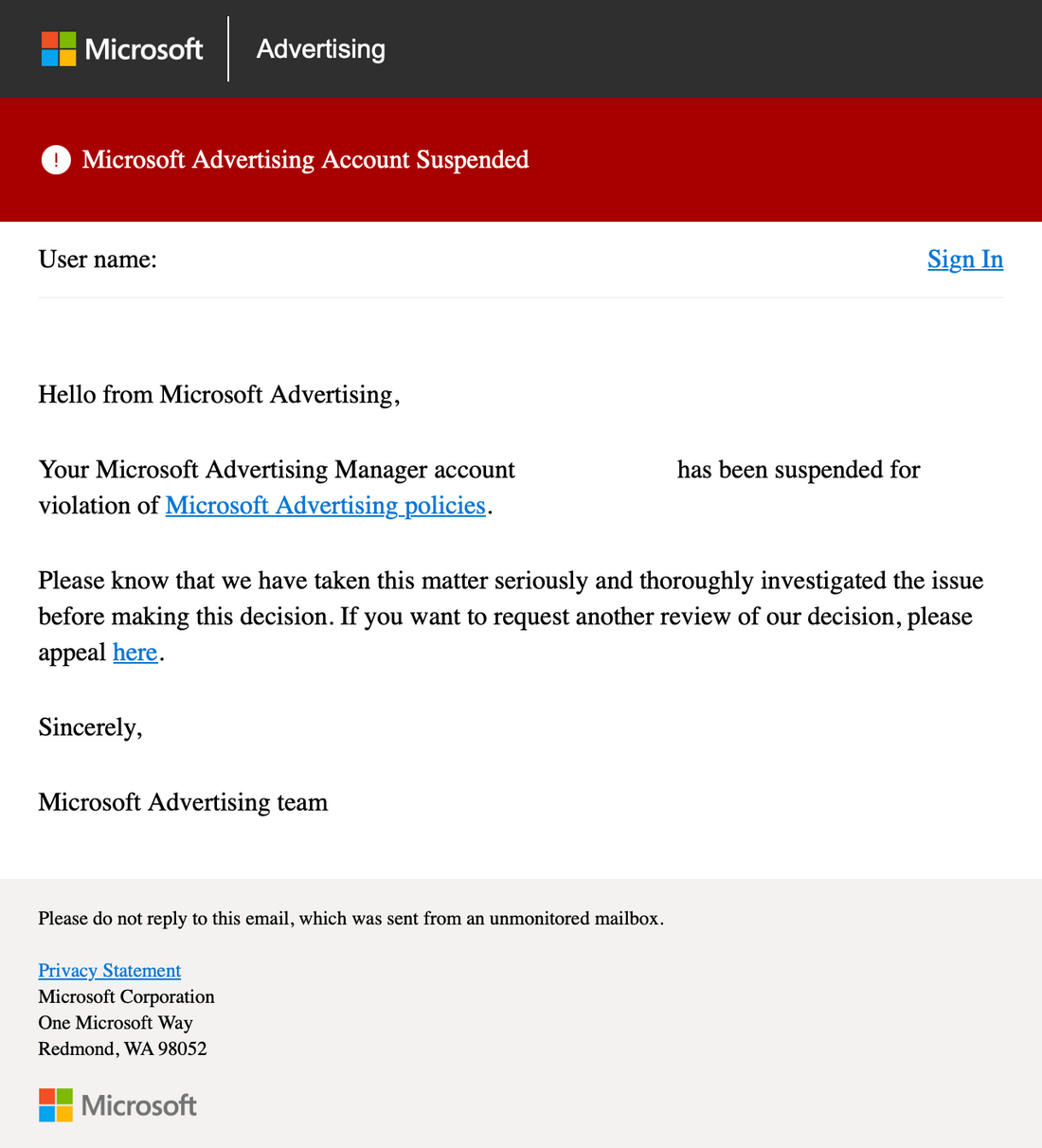Click the unmonitored mailbox notice text
The height and width of the screenshot is (1148, 1042).
click(x=350, y=918)
